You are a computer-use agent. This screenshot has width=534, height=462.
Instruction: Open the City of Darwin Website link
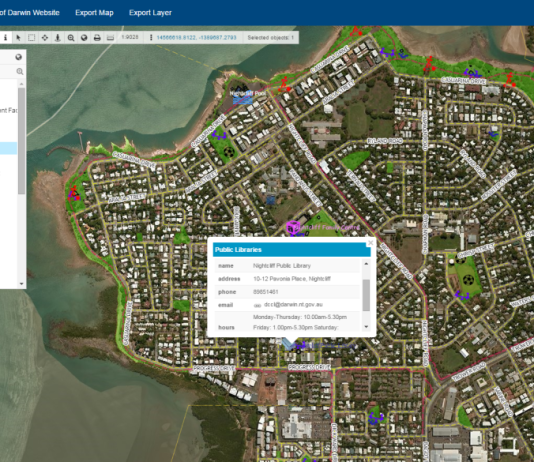30,13
